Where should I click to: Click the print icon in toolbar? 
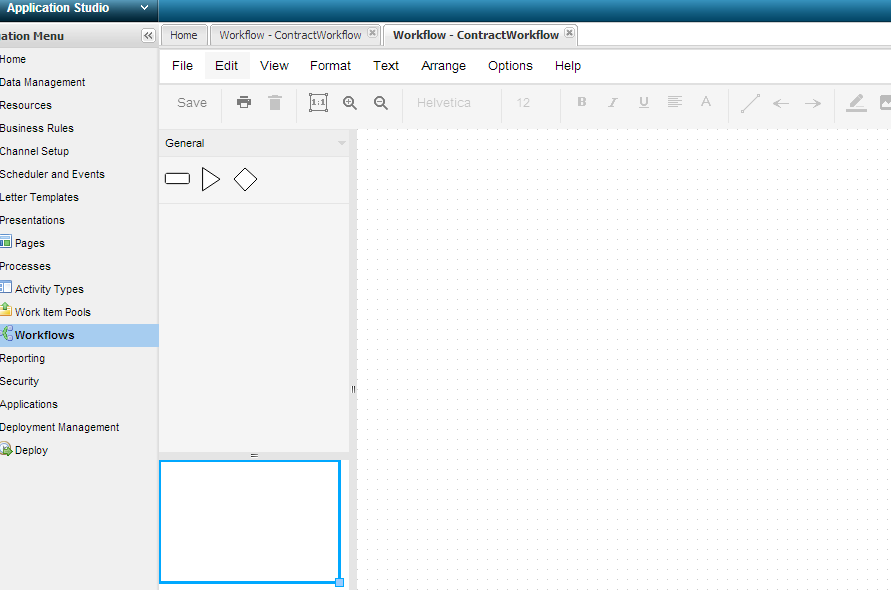click(244, 102)
